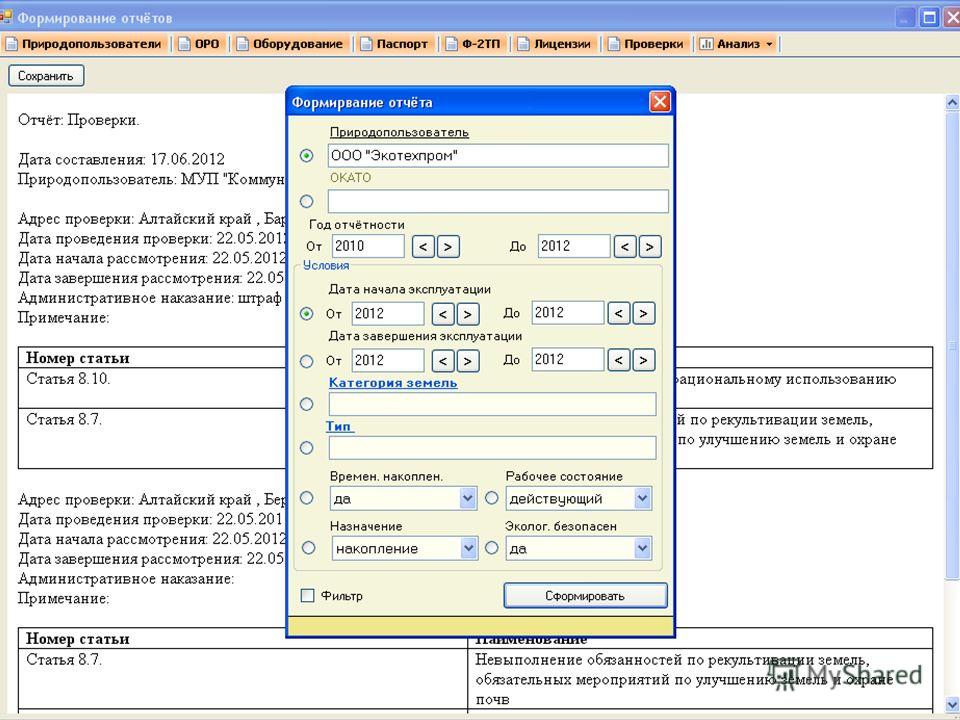This screenshot has height=720, width=960.
Task: Maximize the Формирование отчётов window
Action: click(929, 17)
